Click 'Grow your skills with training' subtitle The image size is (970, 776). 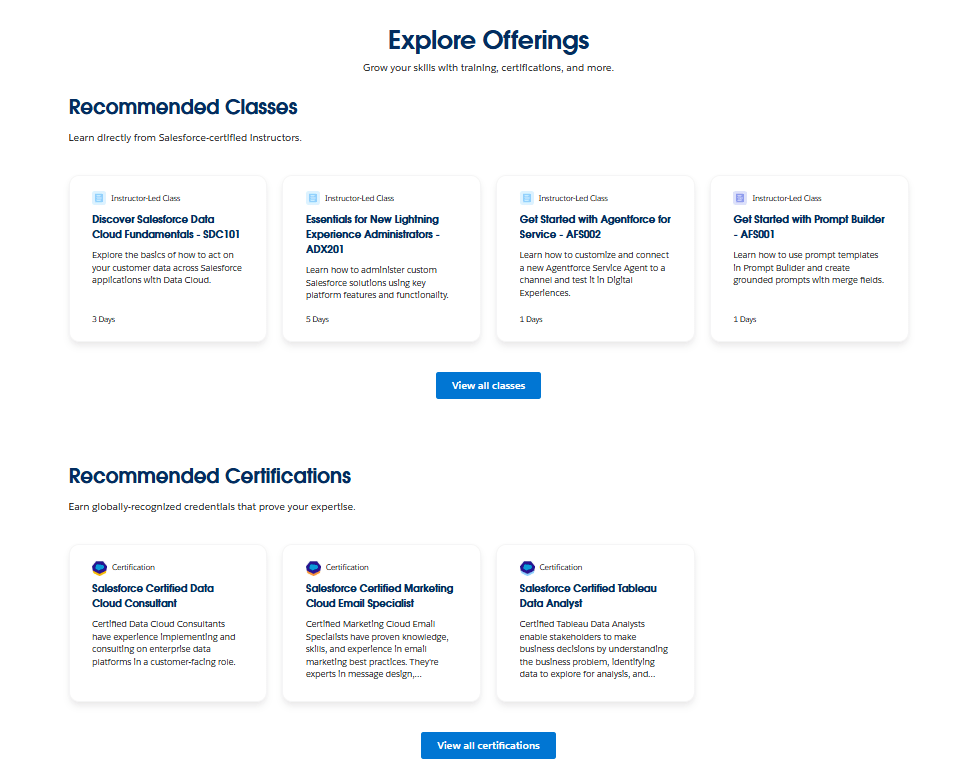488,68
